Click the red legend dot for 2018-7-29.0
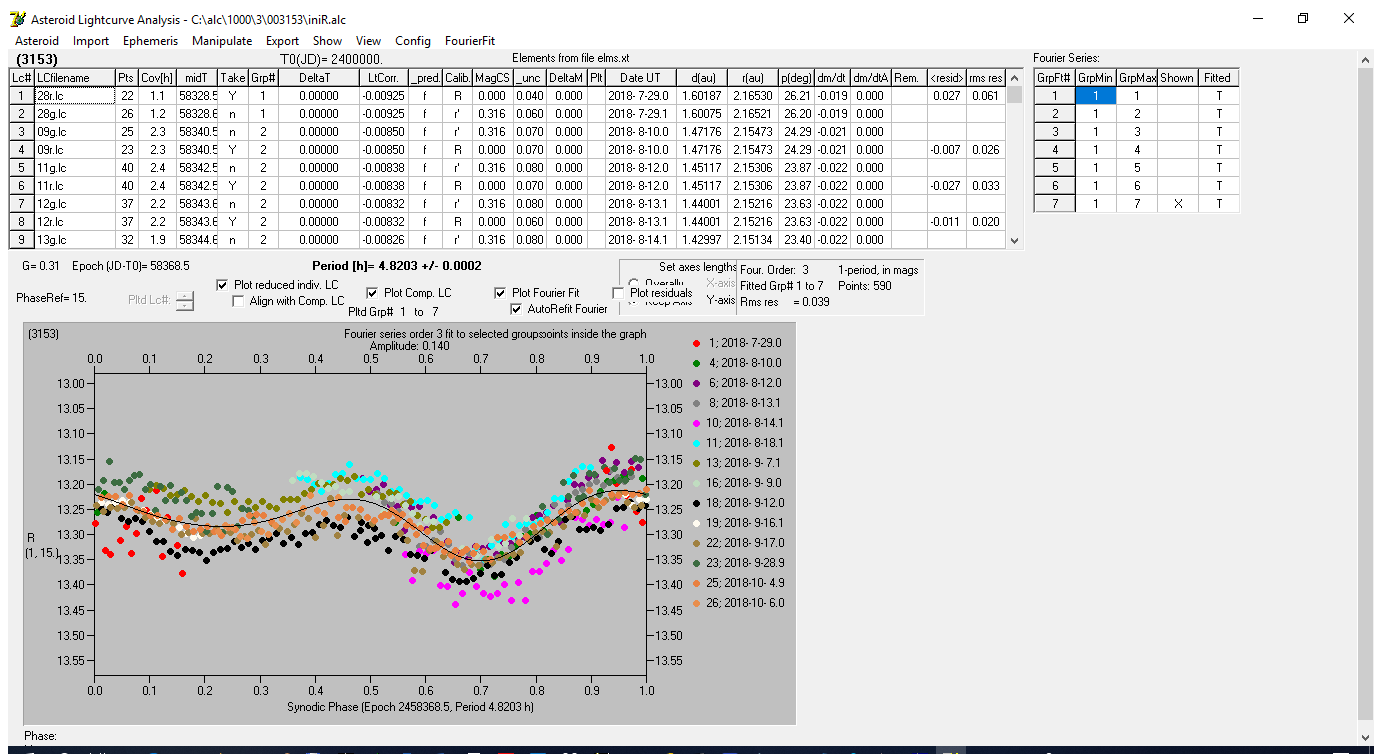 pos(696,343)
